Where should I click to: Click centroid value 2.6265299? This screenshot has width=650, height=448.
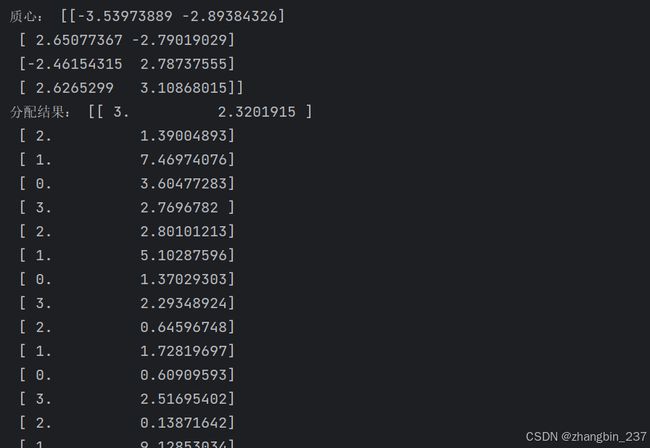point(75,88)
